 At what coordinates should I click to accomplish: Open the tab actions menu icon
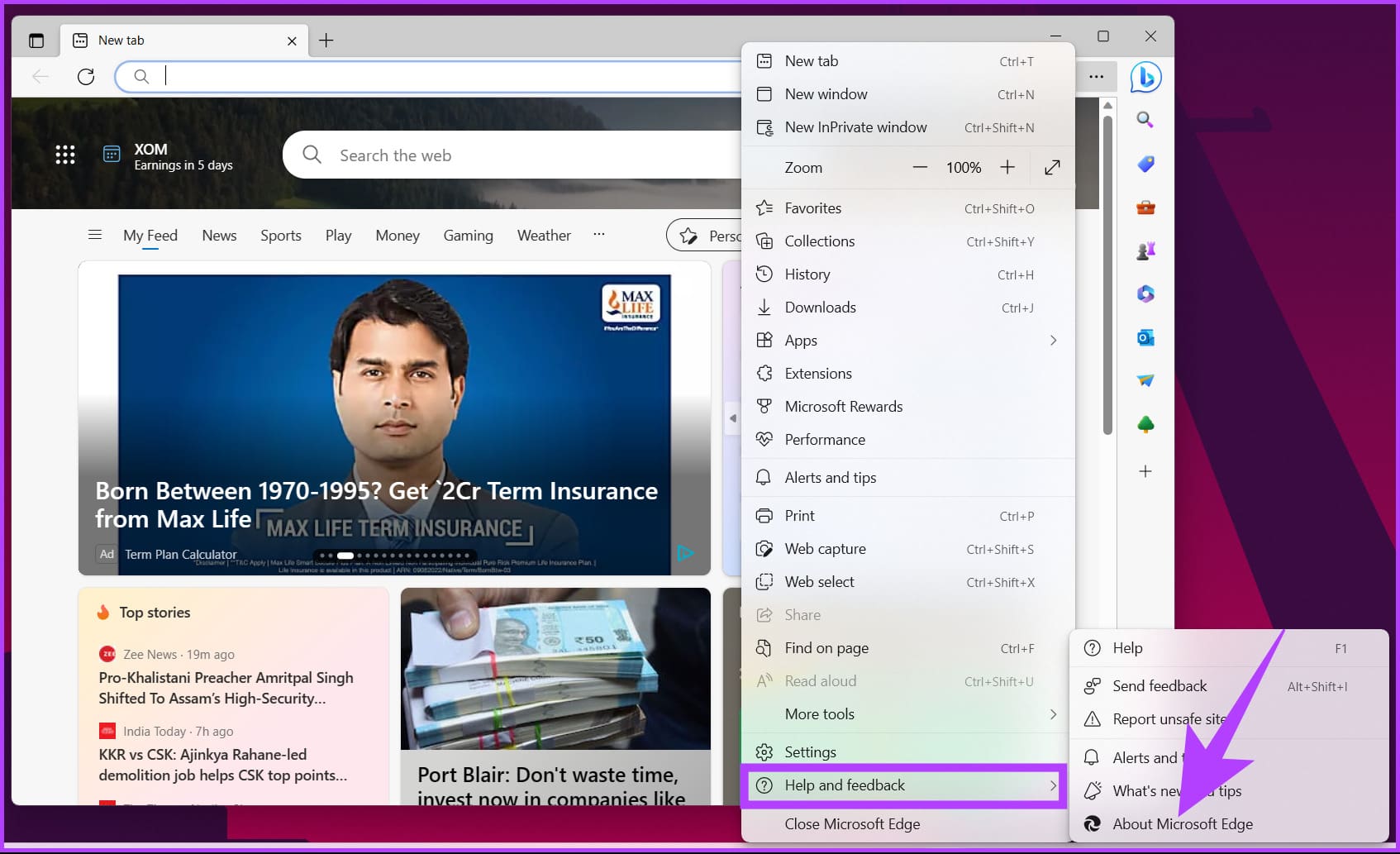[x=36, y=41]
